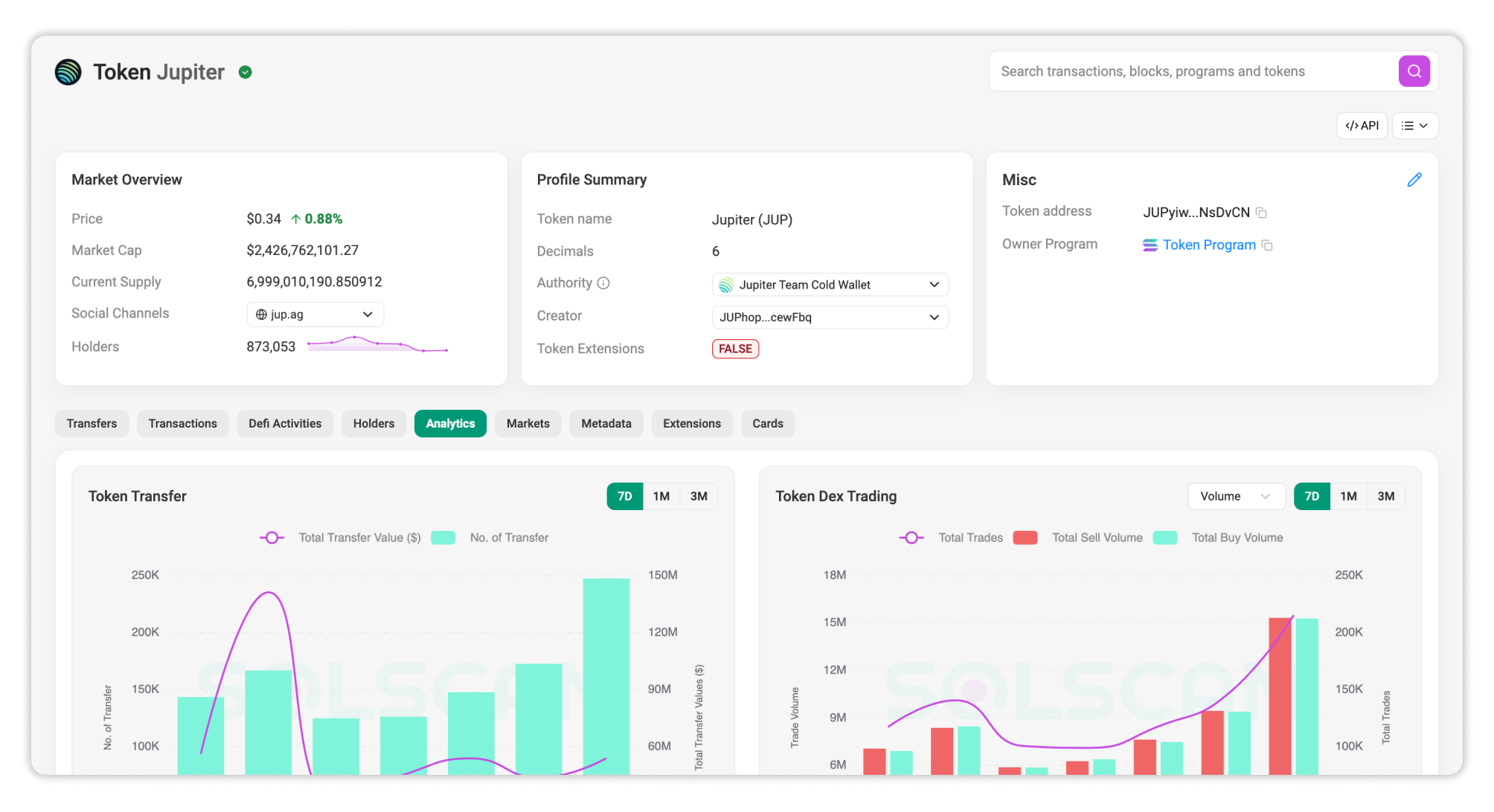The height and width of the screenshot is (812, 1494).
Task: Click the verified badge next to Jupiter
Action: [246, 71]
